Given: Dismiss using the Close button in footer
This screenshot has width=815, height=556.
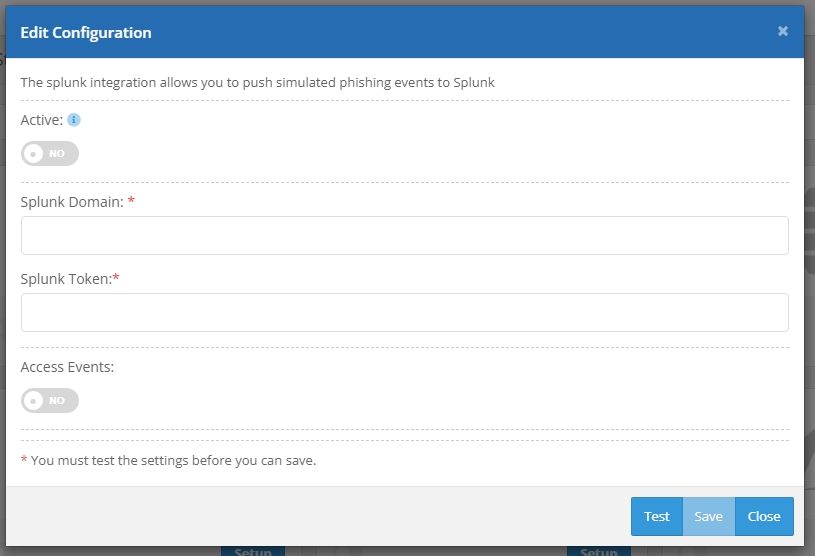Looking at the screenshot, I should 764,517.
